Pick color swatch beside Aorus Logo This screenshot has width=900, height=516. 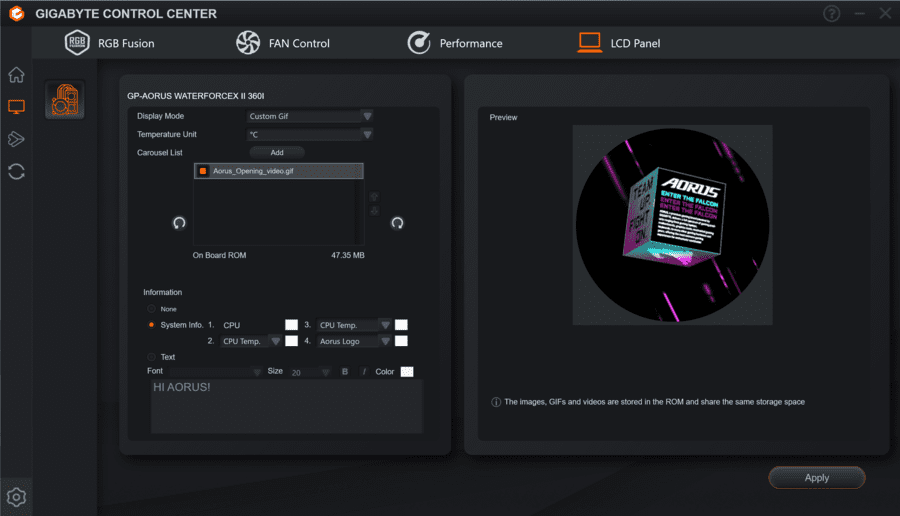401,341
